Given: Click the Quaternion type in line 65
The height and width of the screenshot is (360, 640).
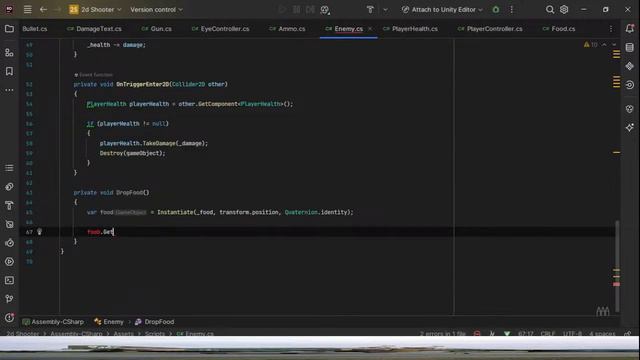Looking at the screenshot, I should 301,212.
